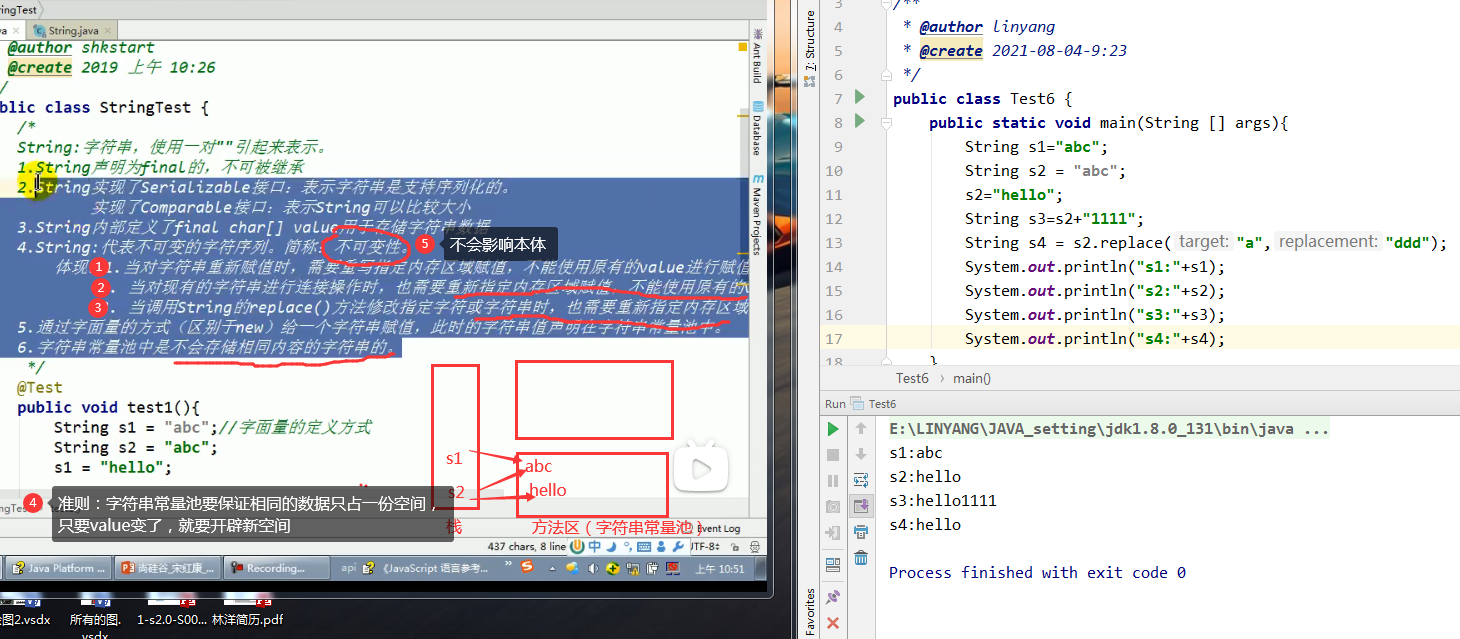
Task: Run main method from gutter arrow
Action: [x=860, y=122]
